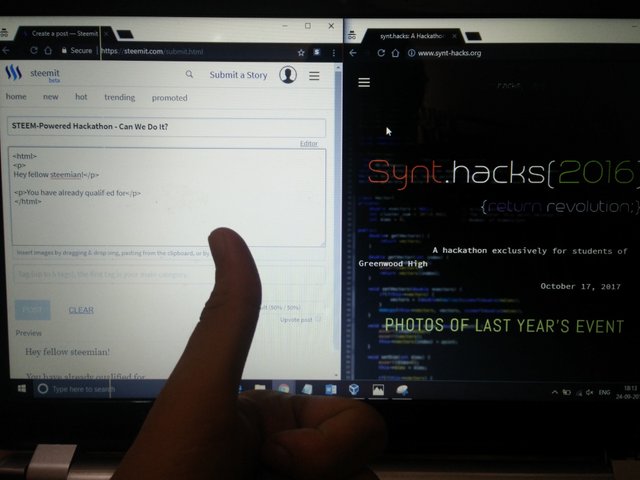
Task: Click the CLEAR link
Action: [x=81, y=310]
